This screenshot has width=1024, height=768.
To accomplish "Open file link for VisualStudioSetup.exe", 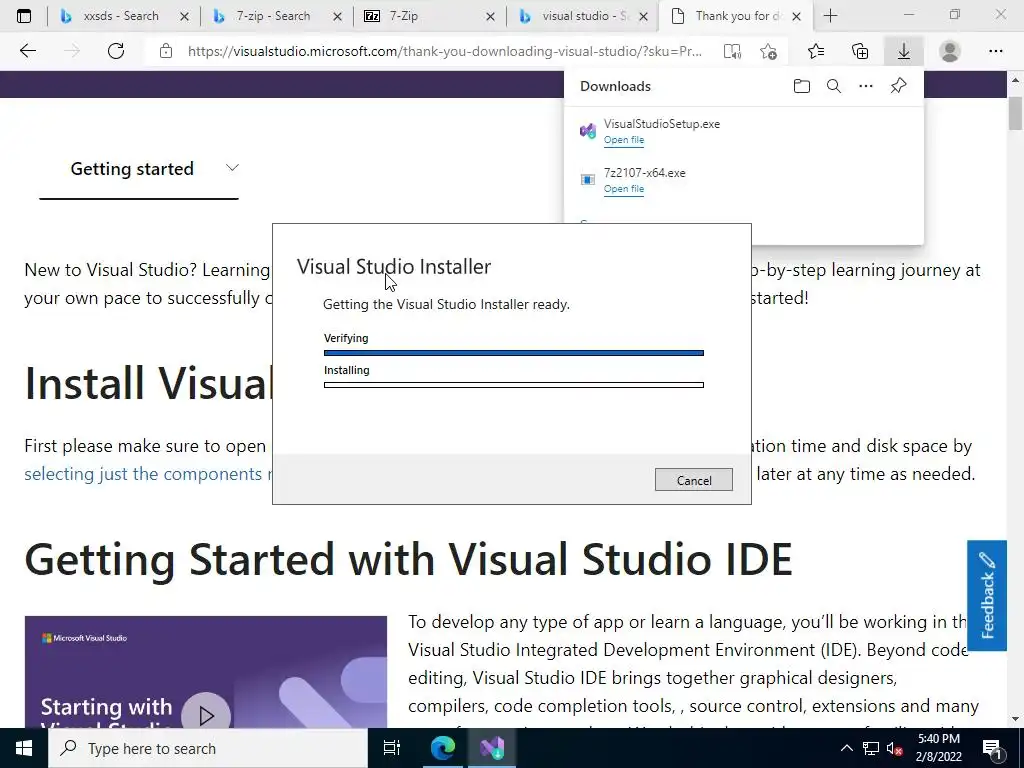I will point(624,140).
